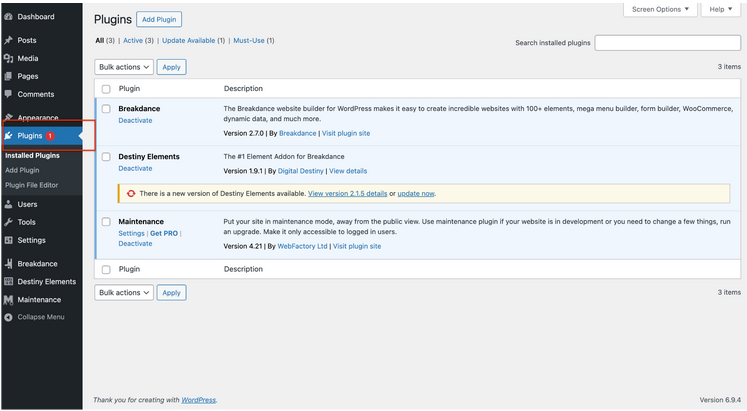
Task: Click the Posts pushpin icon
Action: (8, 40)
